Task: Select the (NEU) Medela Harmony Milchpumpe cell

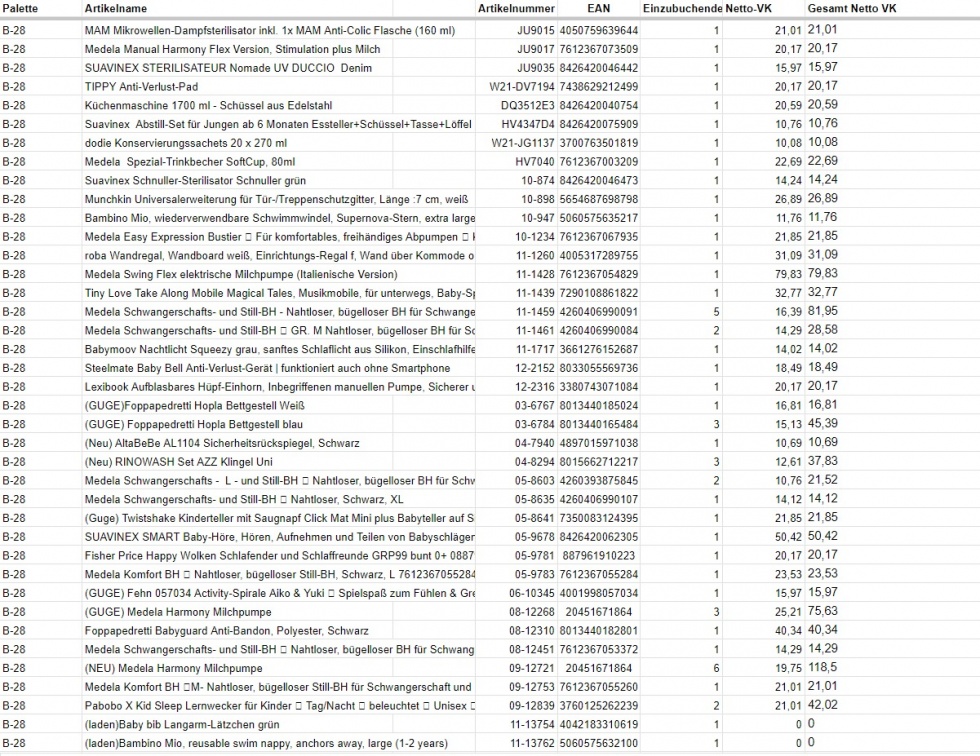Action: coord(174,667)
